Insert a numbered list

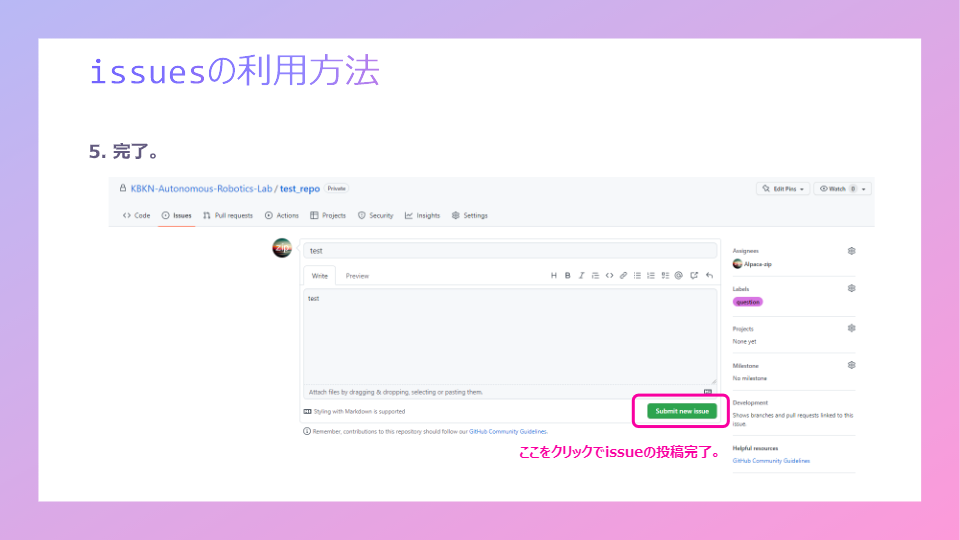click(x=651, y=276)
